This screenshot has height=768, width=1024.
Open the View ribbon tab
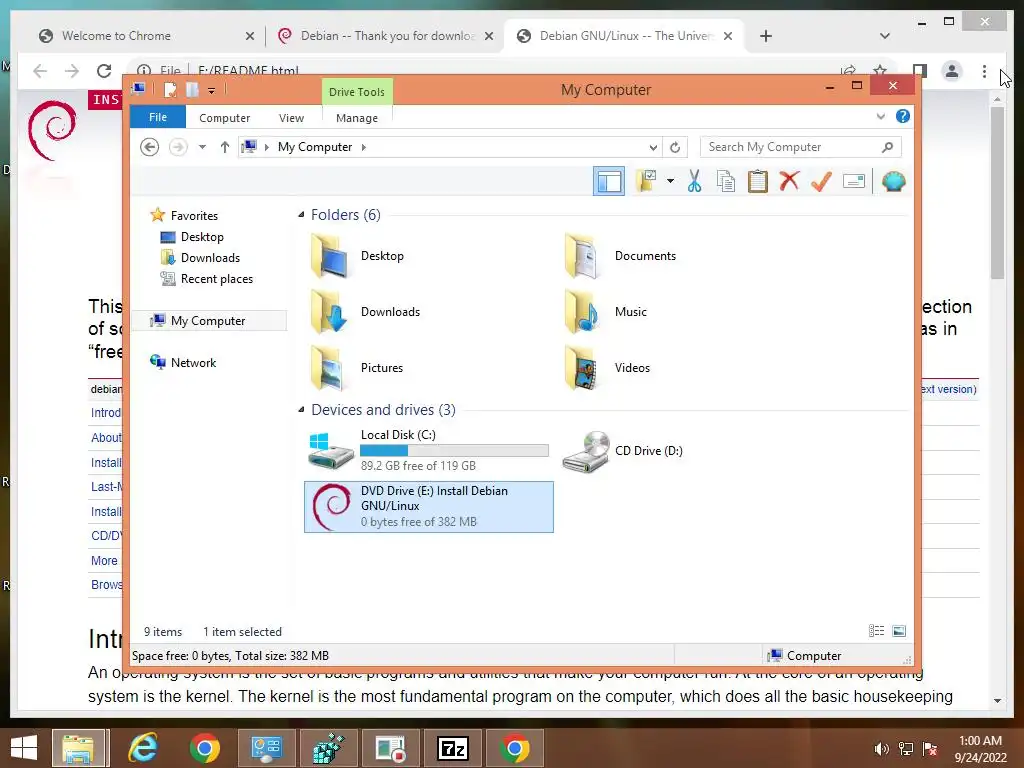pyautogui.click(x=291, y=118)
